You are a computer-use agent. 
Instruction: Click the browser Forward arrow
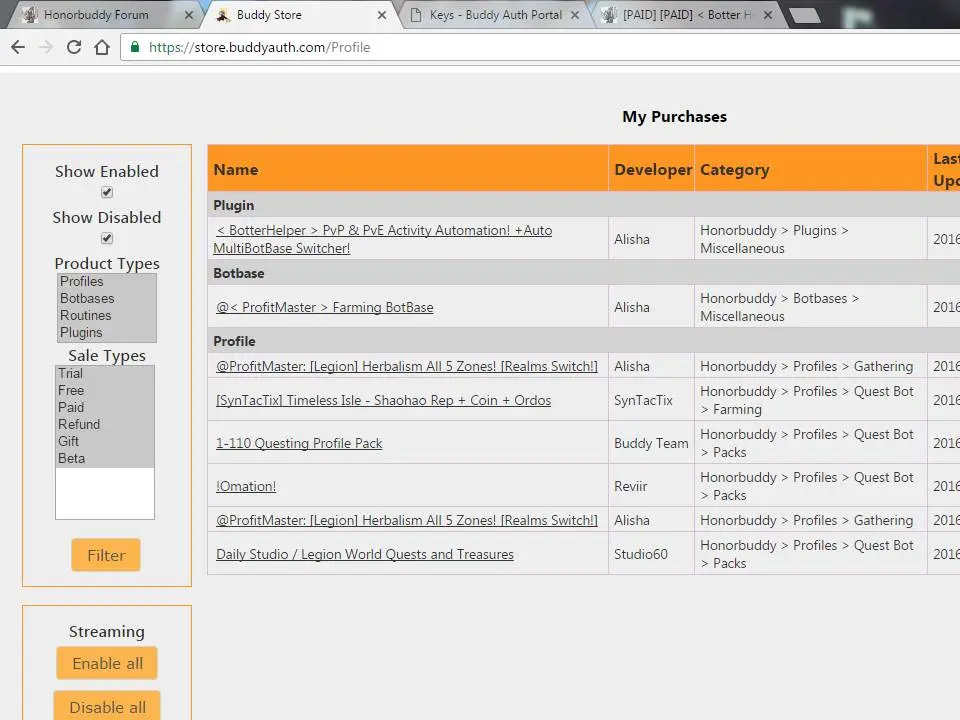(46, 47)
